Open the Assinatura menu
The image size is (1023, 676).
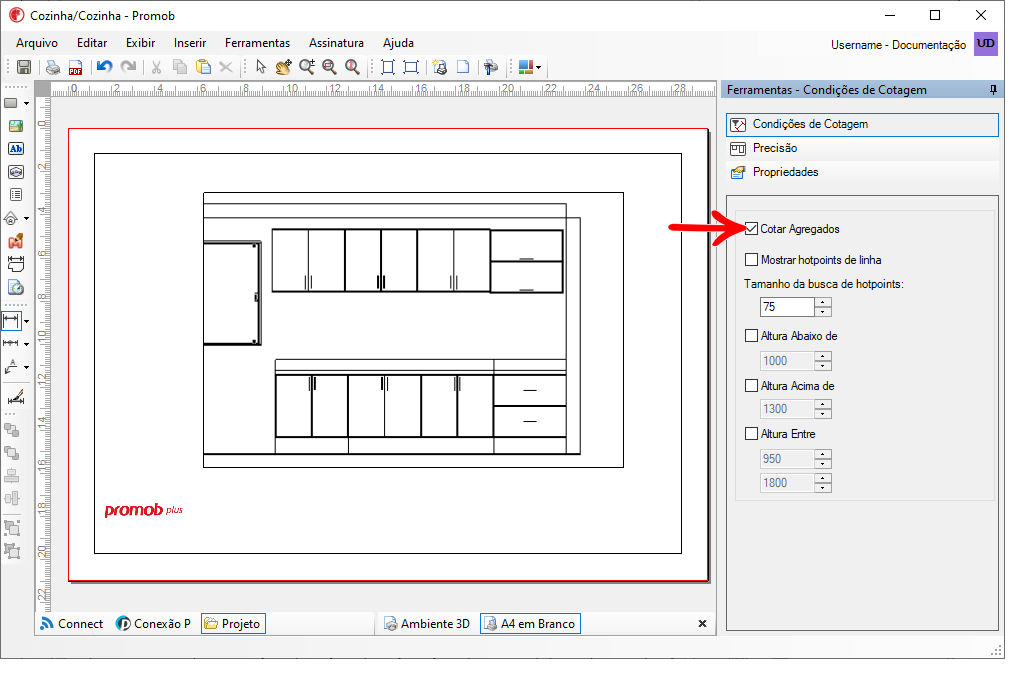pyautogui.click(x=337, y=43)
